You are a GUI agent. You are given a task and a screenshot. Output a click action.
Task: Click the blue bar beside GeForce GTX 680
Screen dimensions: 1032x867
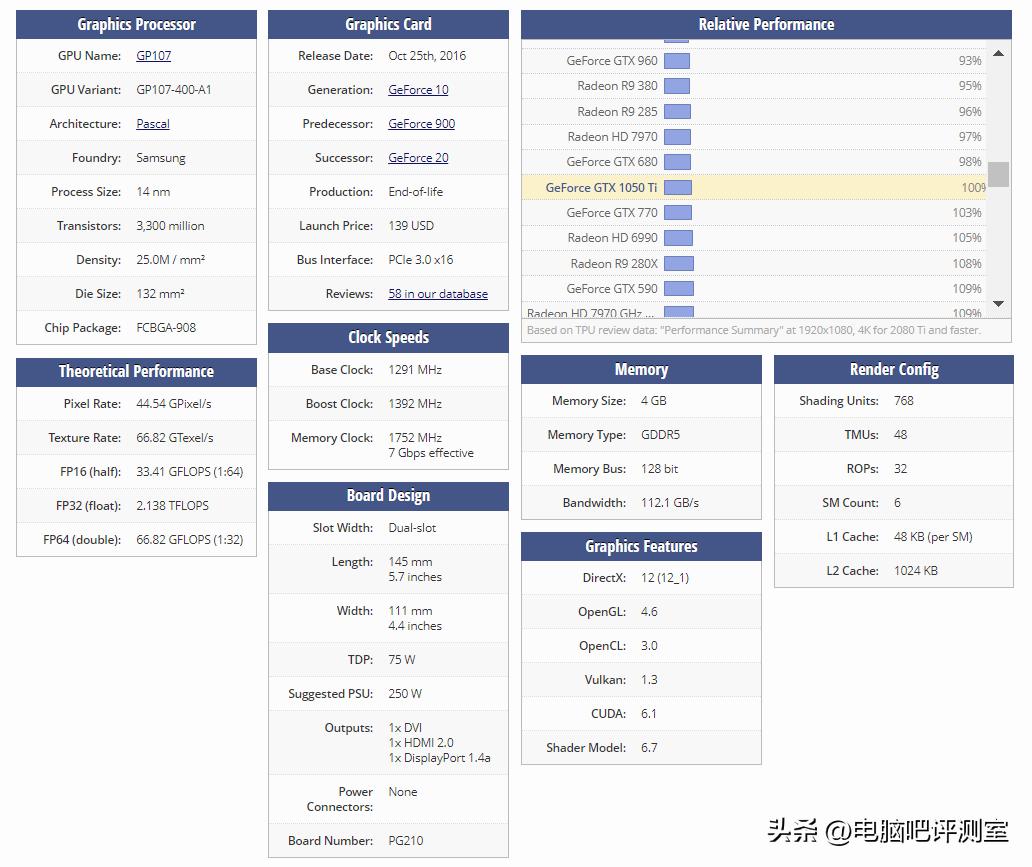point(676,162)
